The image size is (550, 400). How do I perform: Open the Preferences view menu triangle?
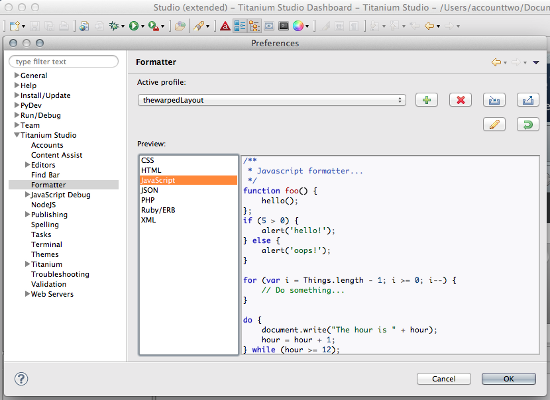click(x=536, y=62)
